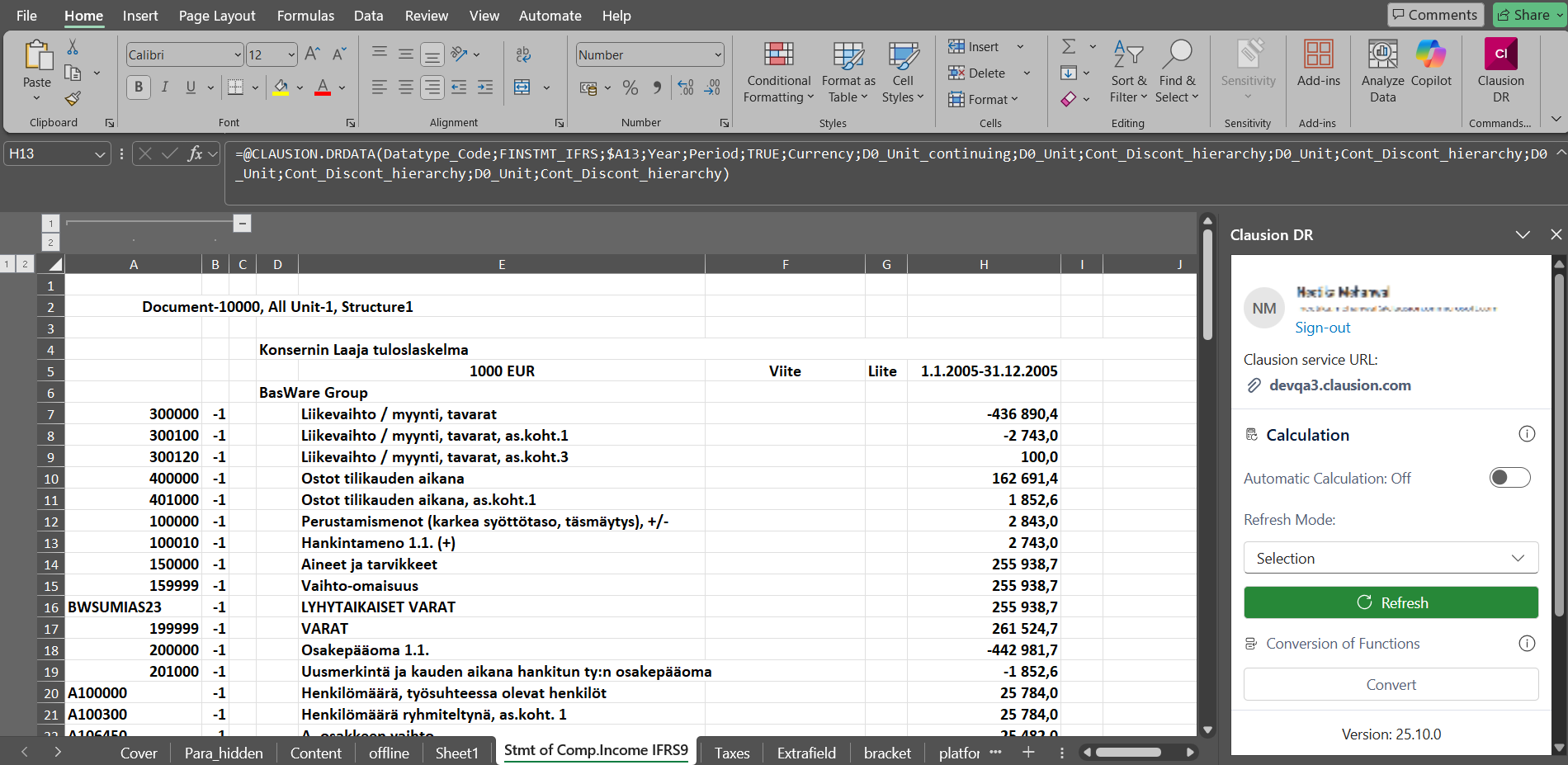This screenshot has width=1568, height=765.
Task: Click the green Refresh button
Action: pos(1391,602)
